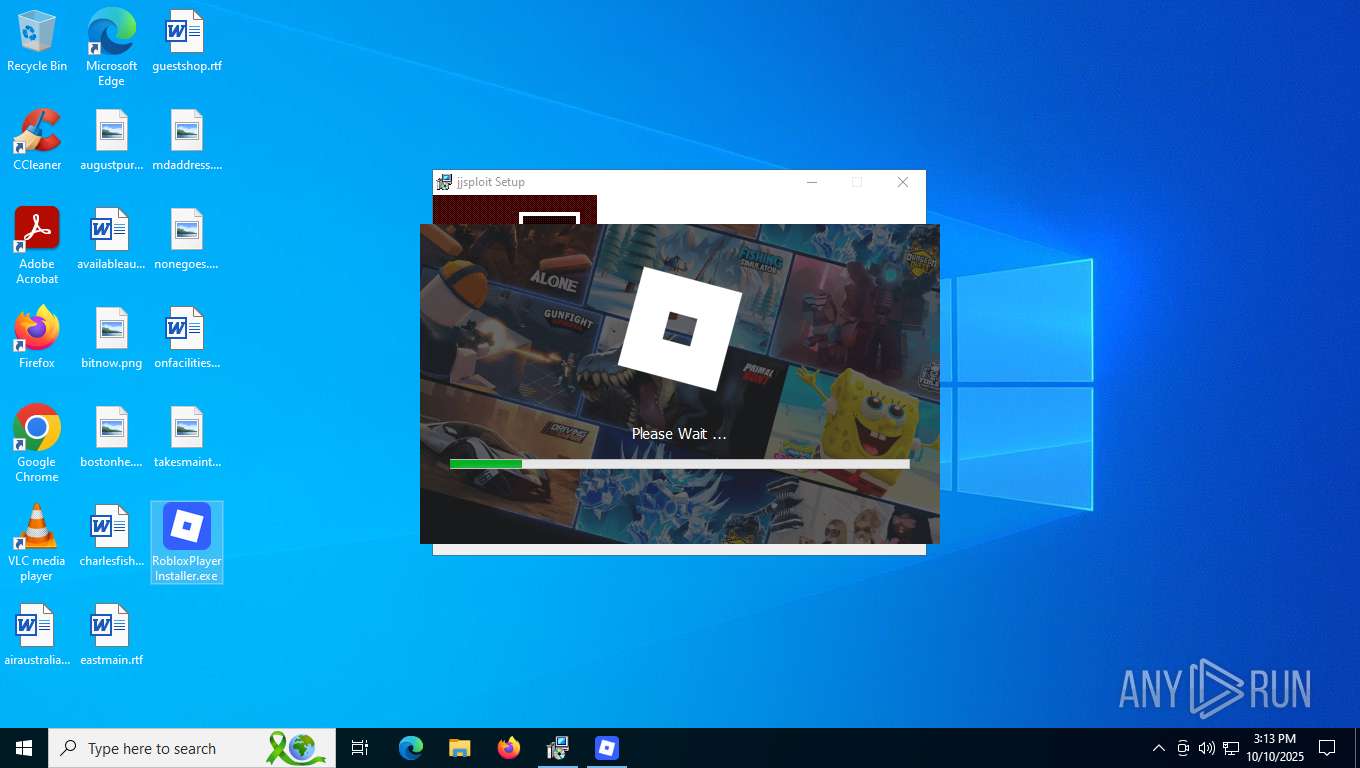Select the augustpur... image file
Image resolution: width=1360 pixels, height=768 pixels.
[x=111, y=140]
